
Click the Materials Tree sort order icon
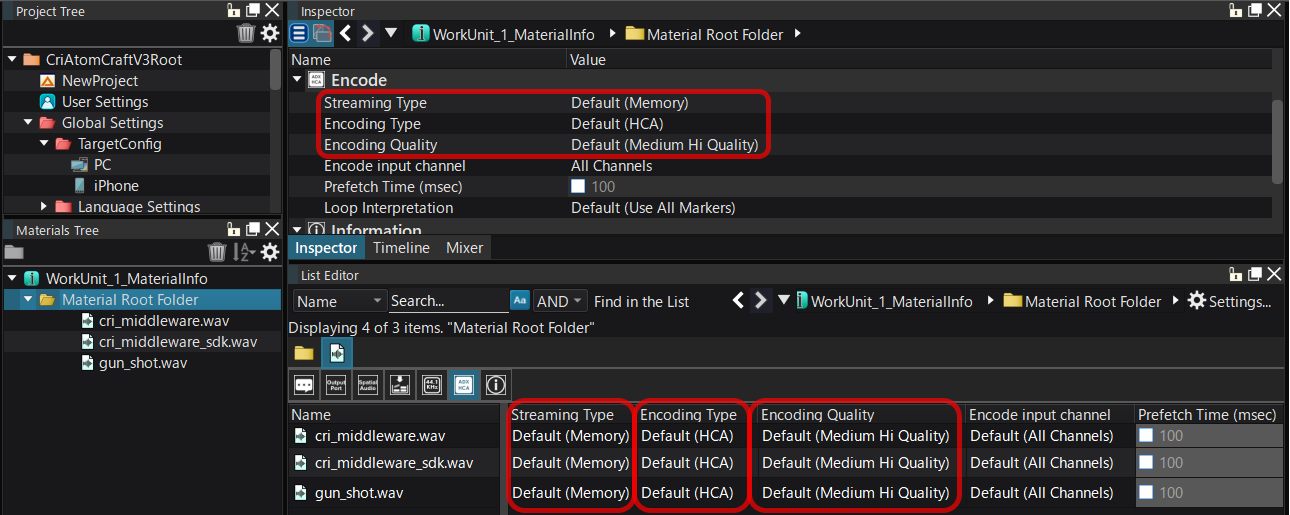click(243, 252)
